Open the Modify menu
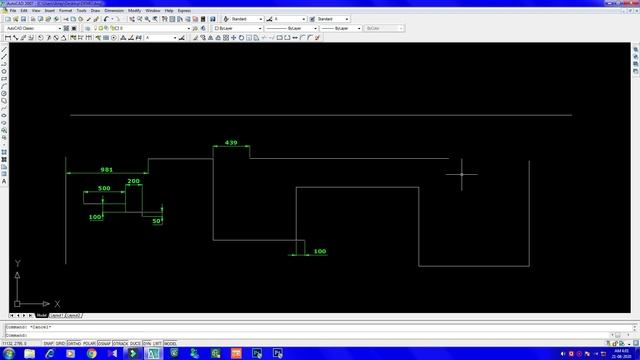This screenshot has height=360, width=640. [134, 11]
